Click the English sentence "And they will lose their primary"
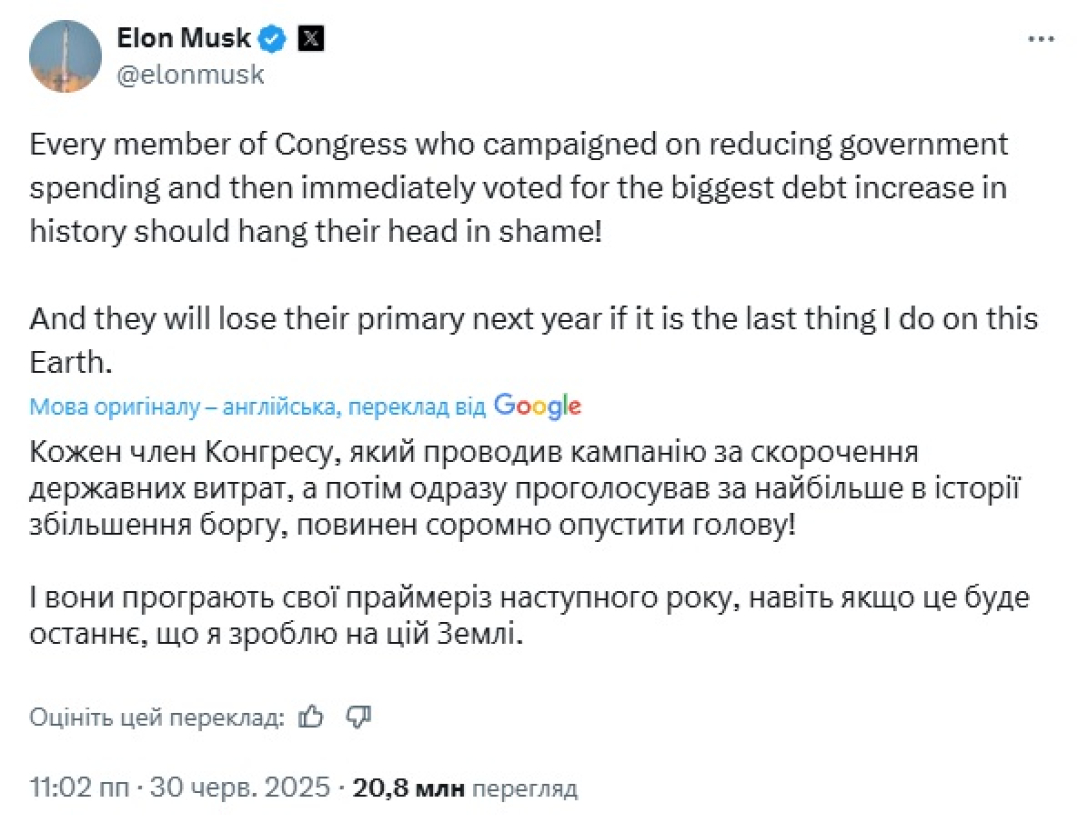The height and width of the screenshot is (833, 1088). coord(533,320)
